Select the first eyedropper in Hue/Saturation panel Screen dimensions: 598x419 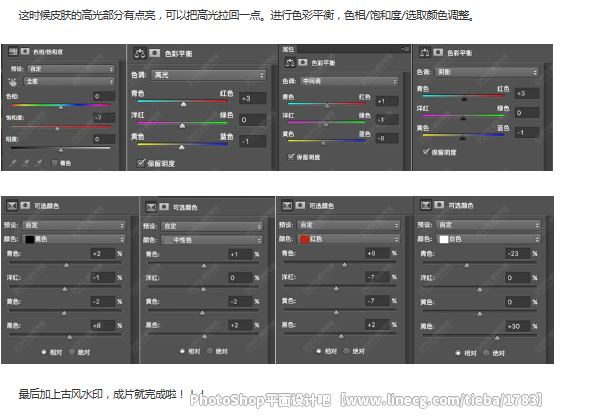click(x=13, y=163)
